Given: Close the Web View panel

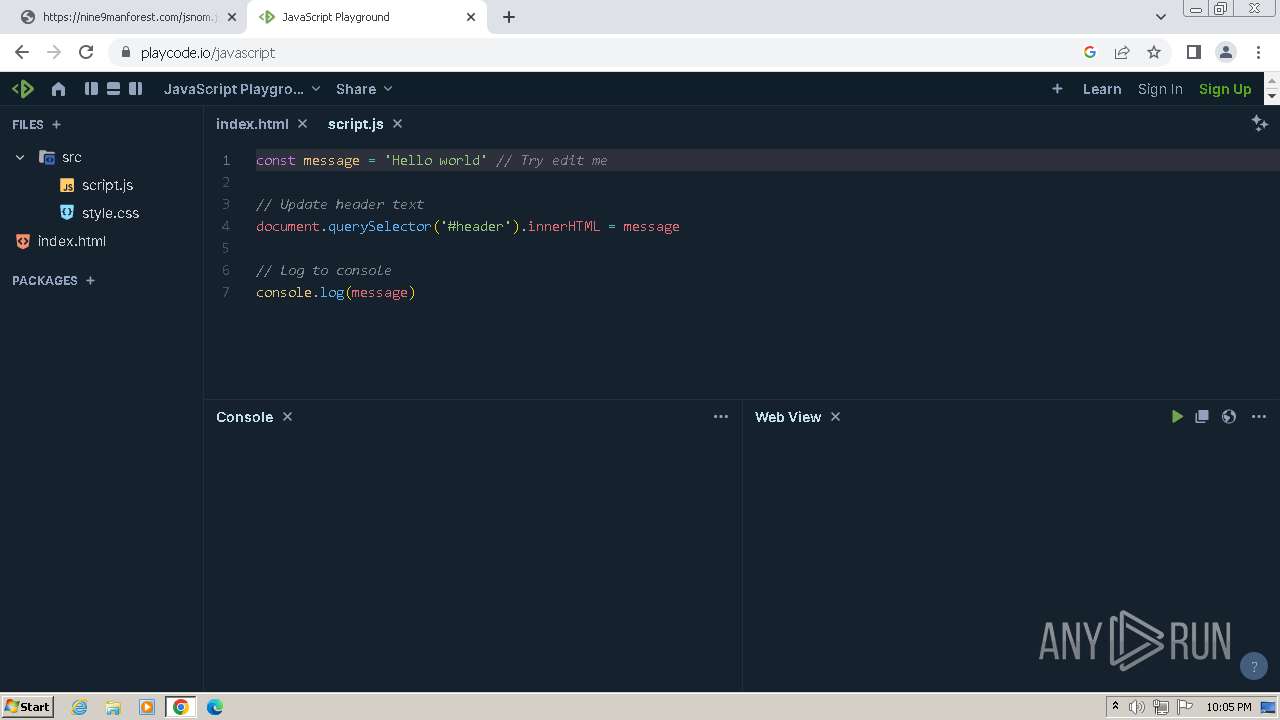Looking at the screenshot, I should coord(835,417).
